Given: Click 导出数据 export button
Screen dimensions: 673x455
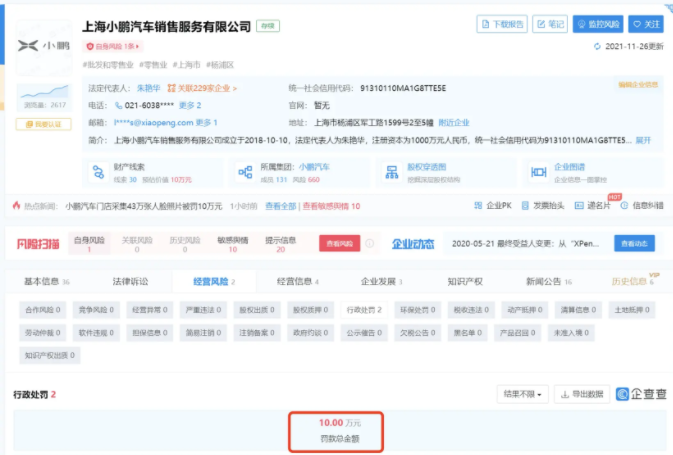Looking at the screenshot, I should click(582, 394).
